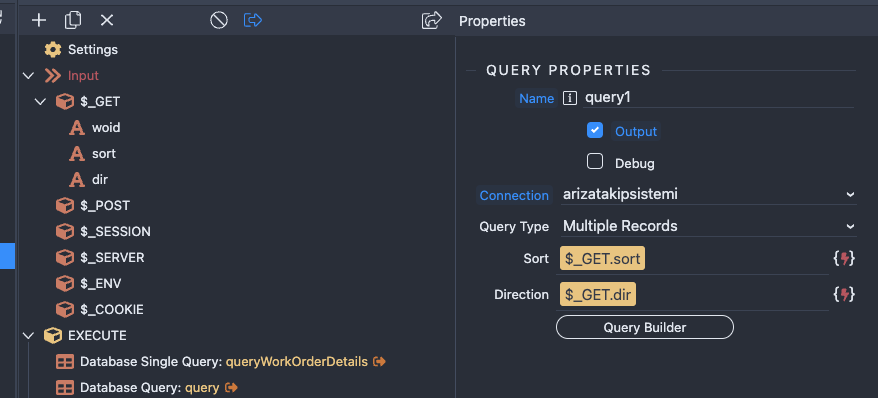878x398 pixels.
Task: Click the text-type icon beside woid
Action: [x=77, y=128]
